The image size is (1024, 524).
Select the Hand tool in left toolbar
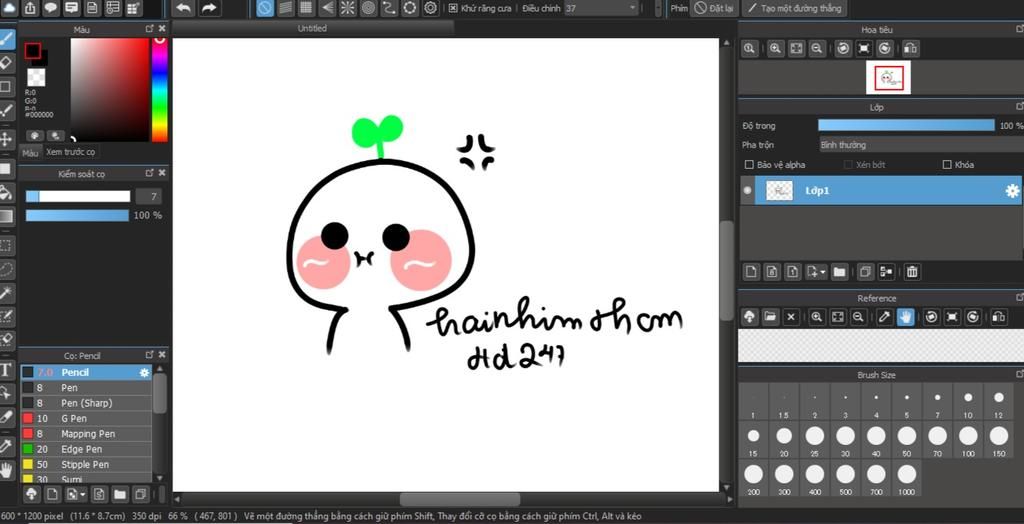(7, 469)
